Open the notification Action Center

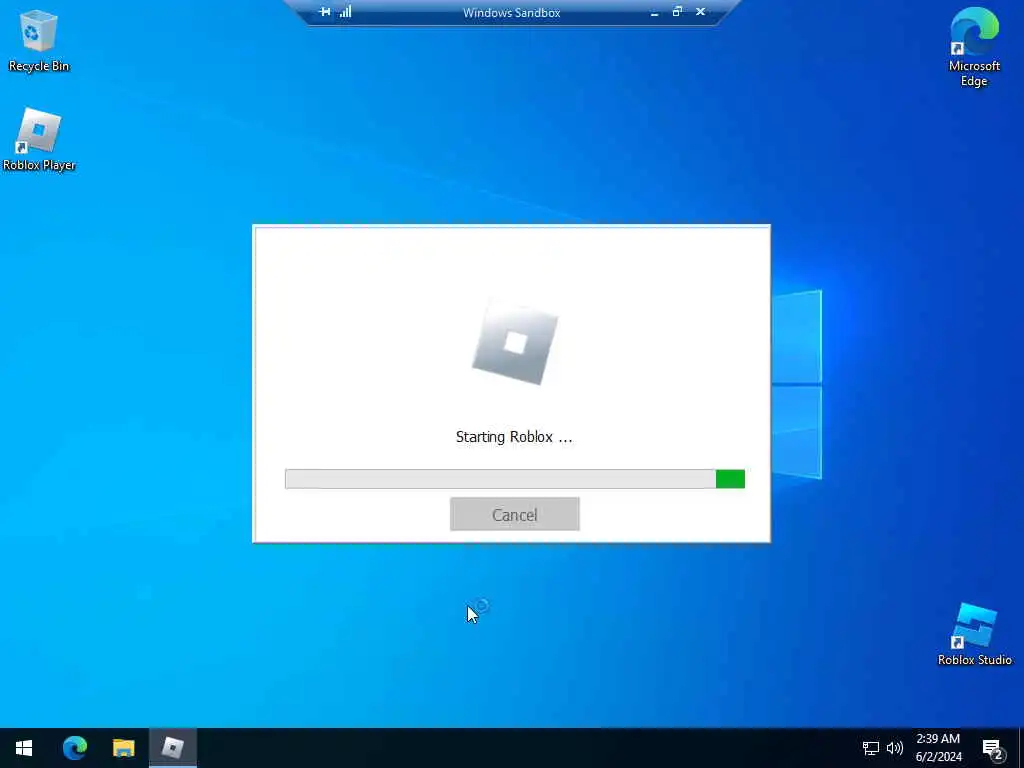(x=993, y=748)
